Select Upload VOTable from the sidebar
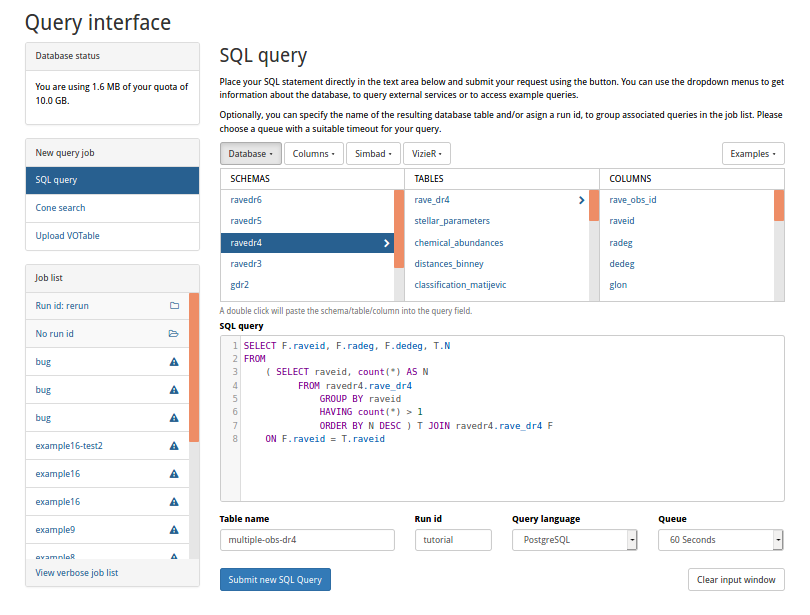 (67, 236)
